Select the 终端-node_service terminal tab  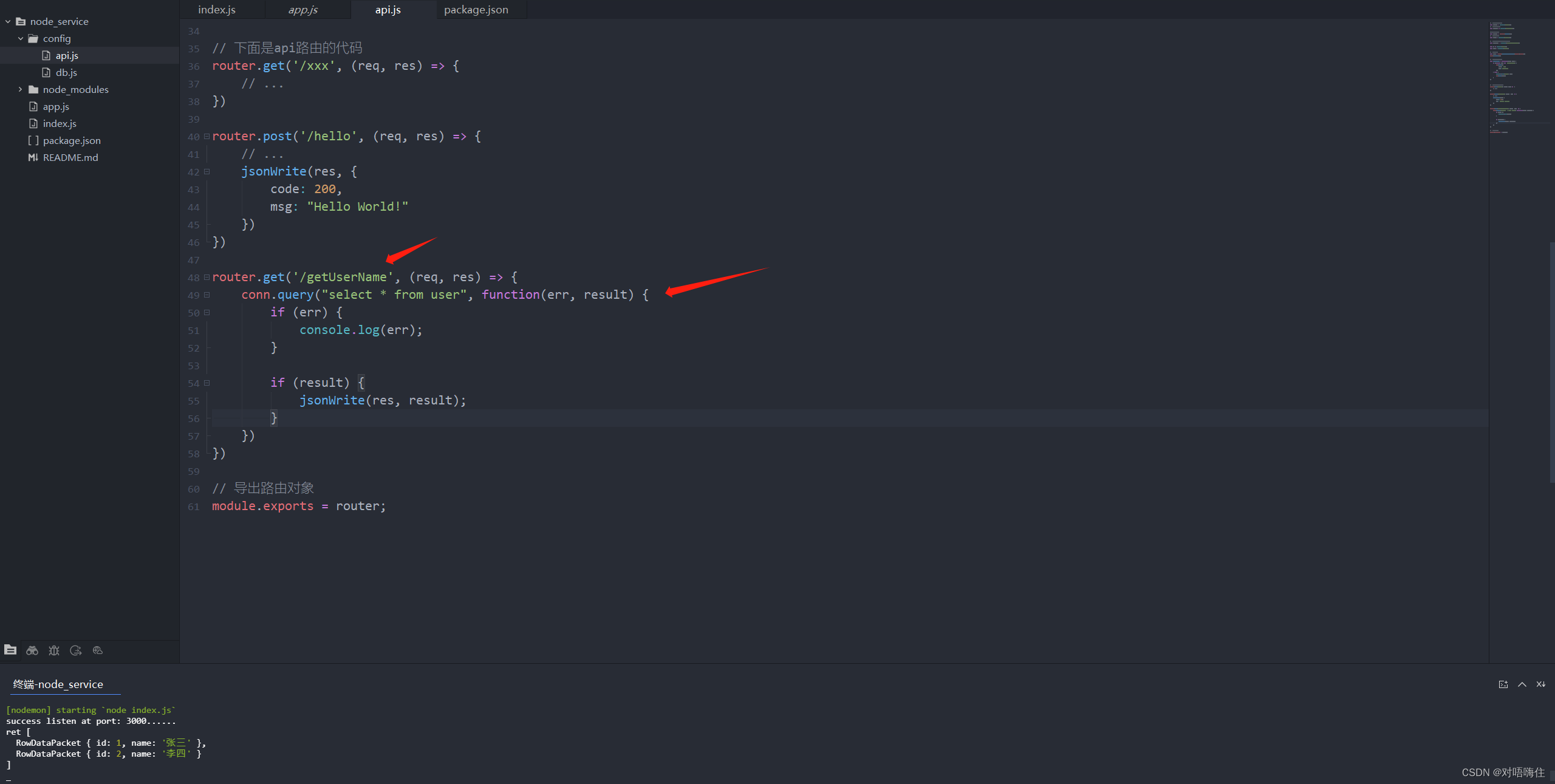(58, 684)
